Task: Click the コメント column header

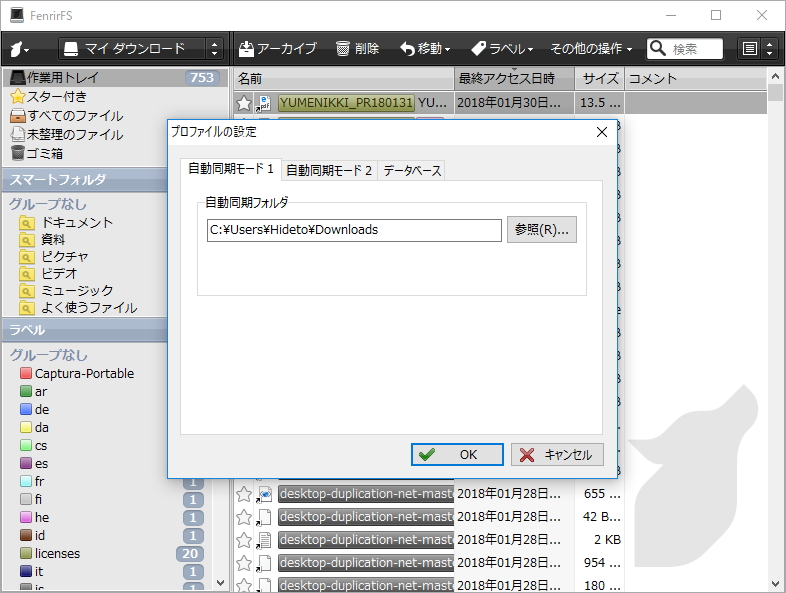Action: 695,78
